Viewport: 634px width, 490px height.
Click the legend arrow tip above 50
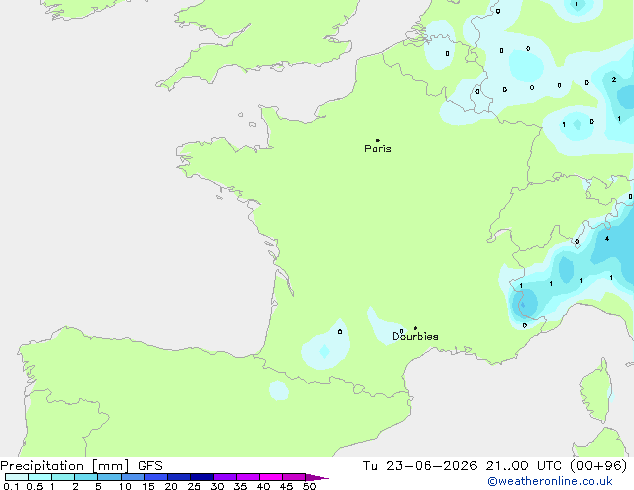pyautogui.click(x=317, y=477)
